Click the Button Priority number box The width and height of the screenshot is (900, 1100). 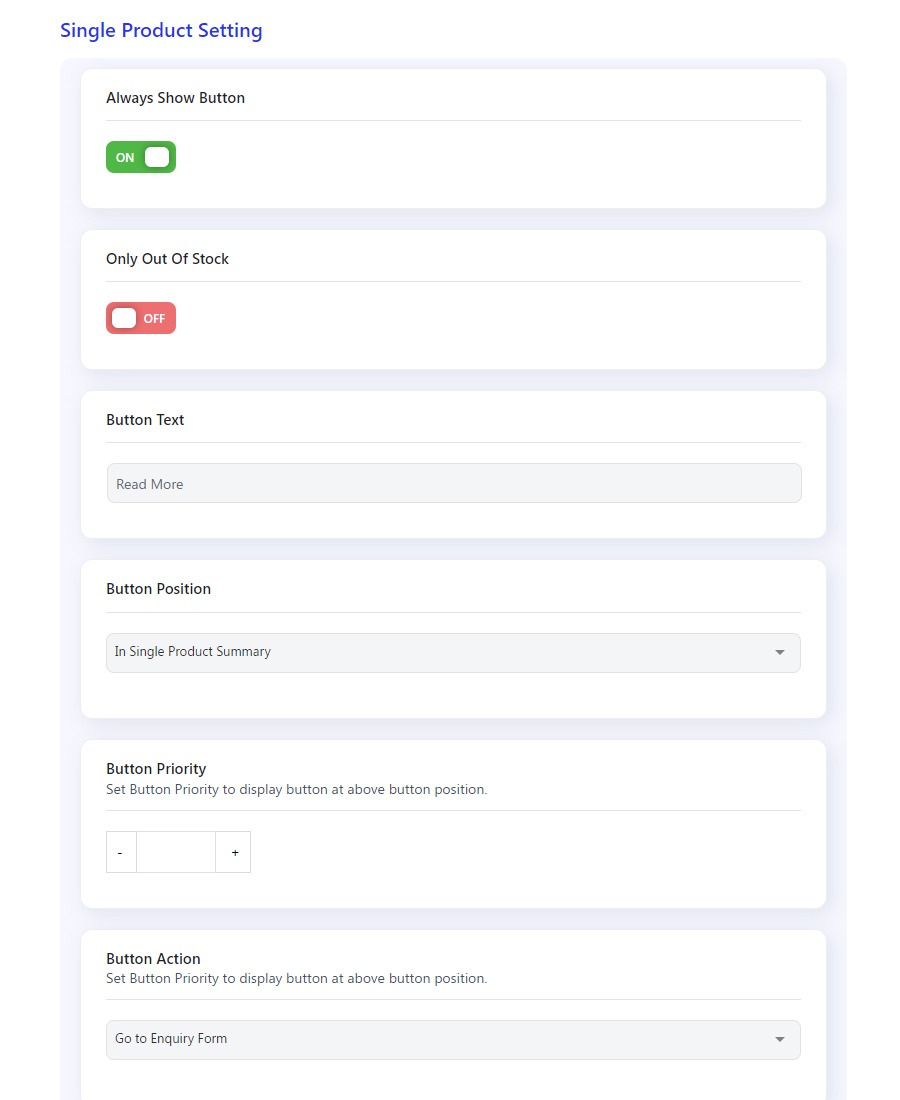pos(176,852)
